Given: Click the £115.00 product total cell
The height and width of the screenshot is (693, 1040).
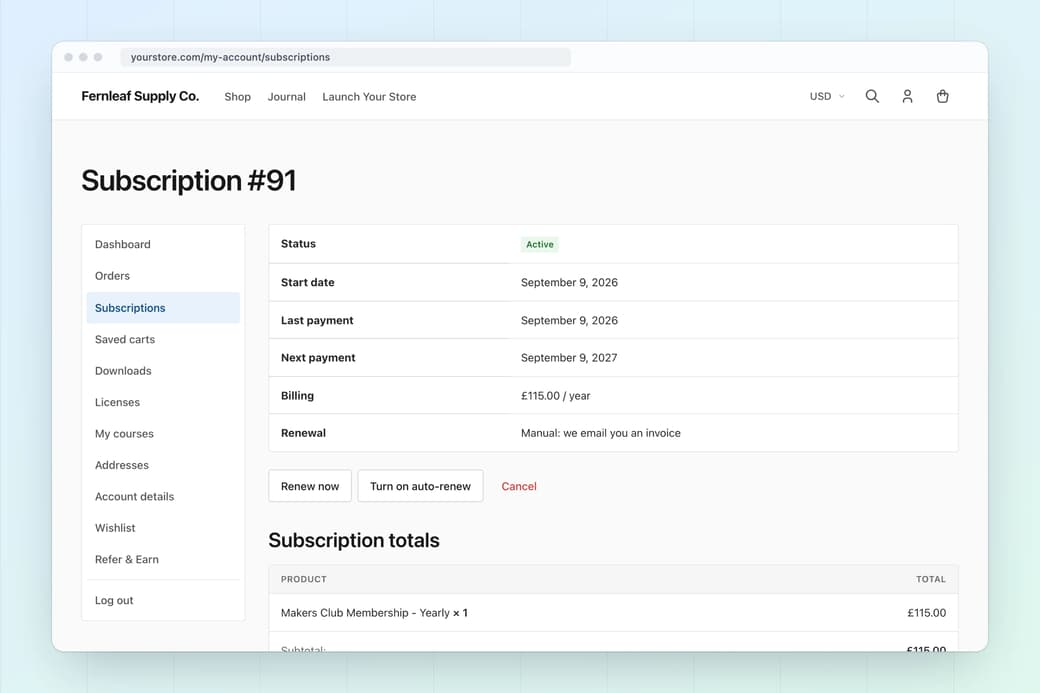Looking at the screenshot, I should [927, 613].
